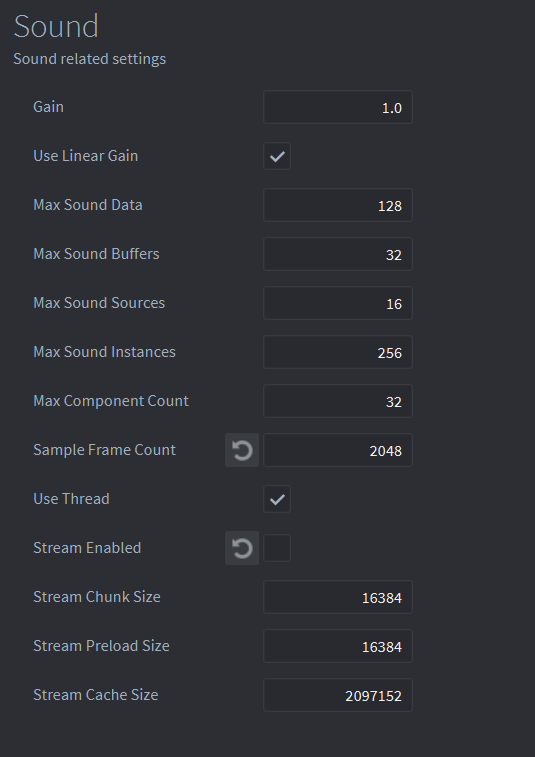Select the Max Component Count field
The image size is (535, 757).
(x=338, y=401)
